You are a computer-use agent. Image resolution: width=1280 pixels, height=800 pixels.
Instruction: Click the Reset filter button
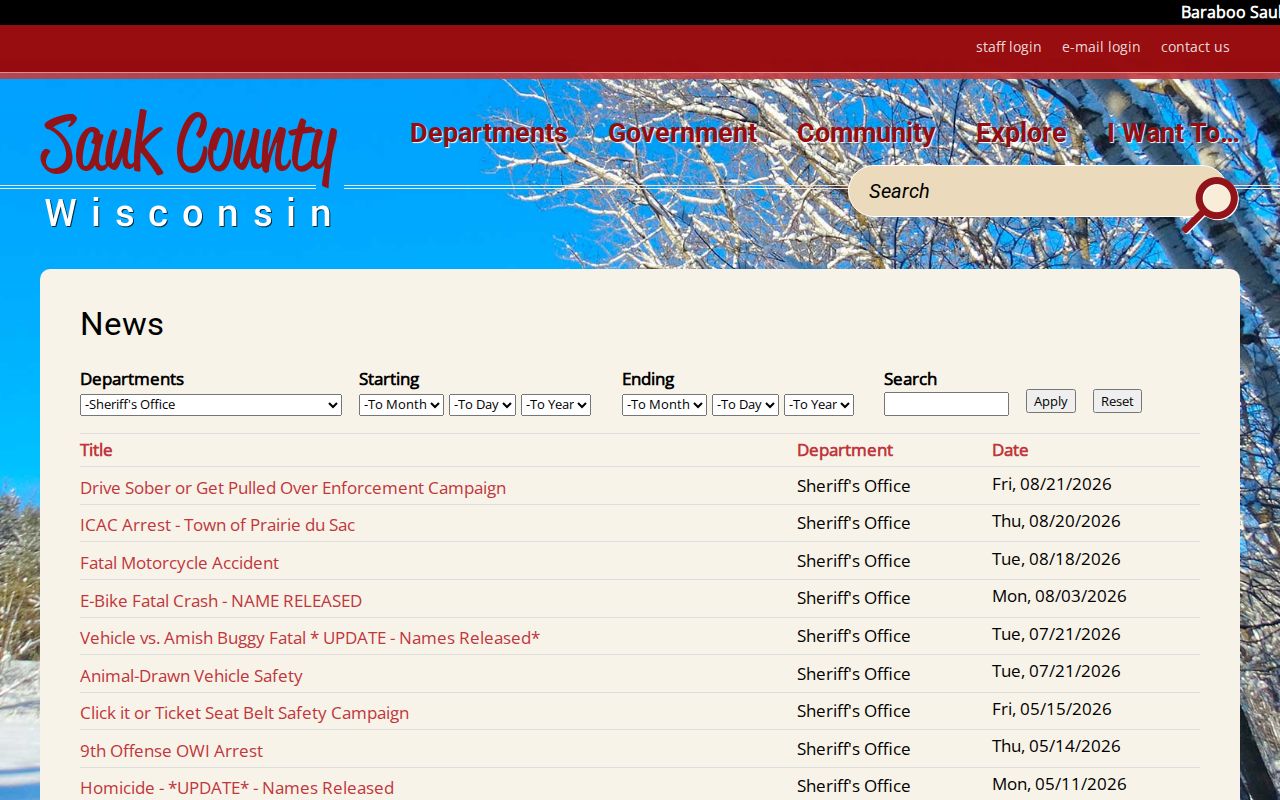(1117, 401)
